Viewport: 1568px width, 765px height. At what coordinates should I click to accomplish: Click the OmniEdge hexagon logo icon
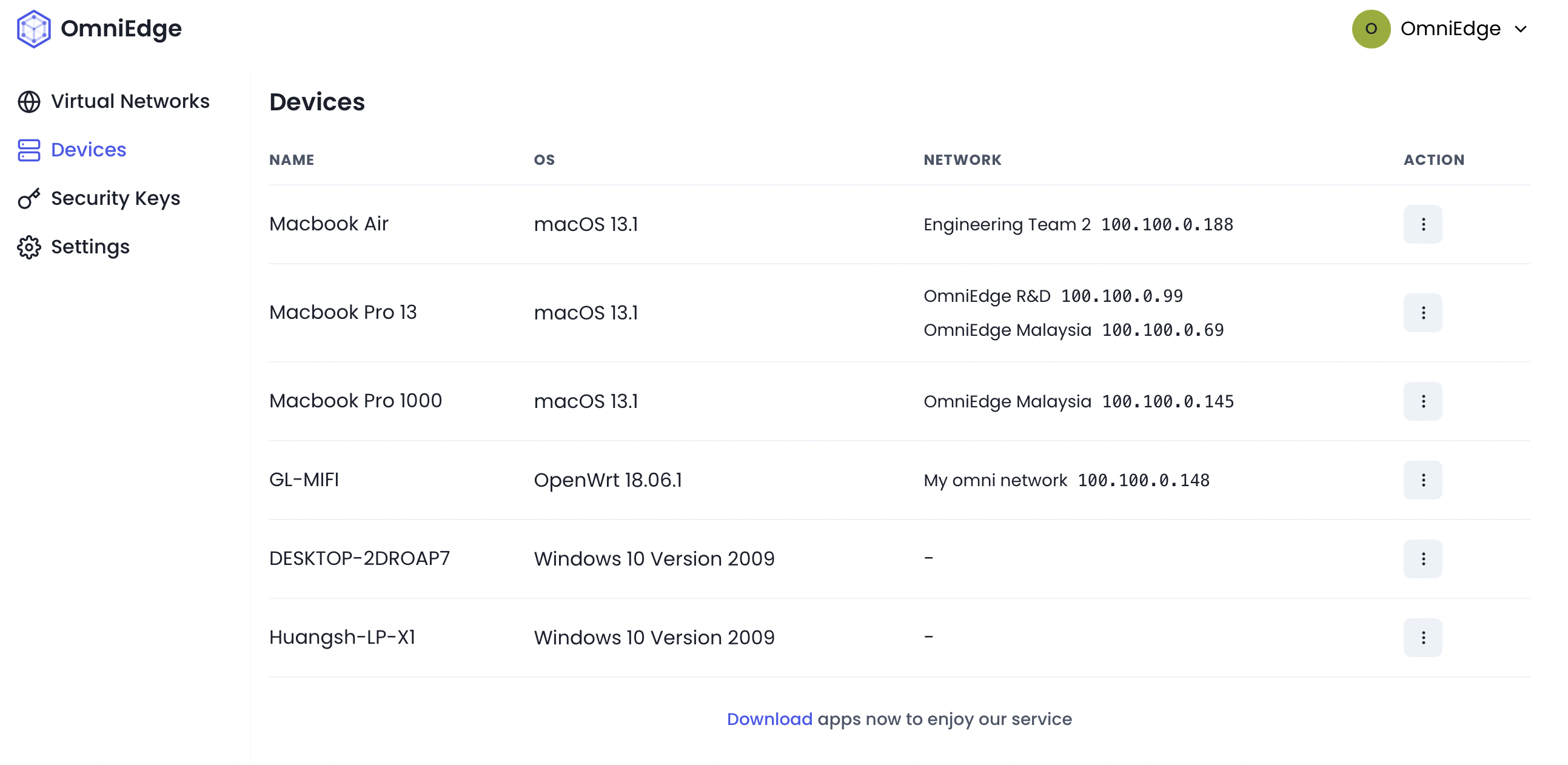tap(33, 28)
